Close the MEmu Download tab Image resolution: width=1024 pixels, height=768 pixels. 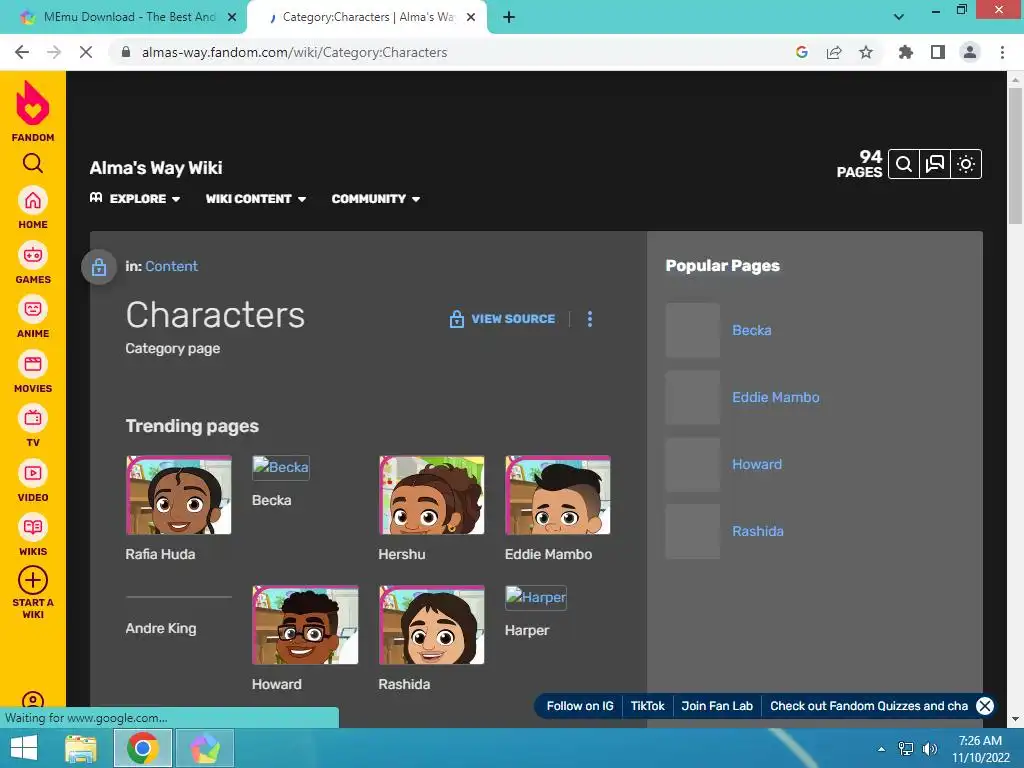coord(232,17)
